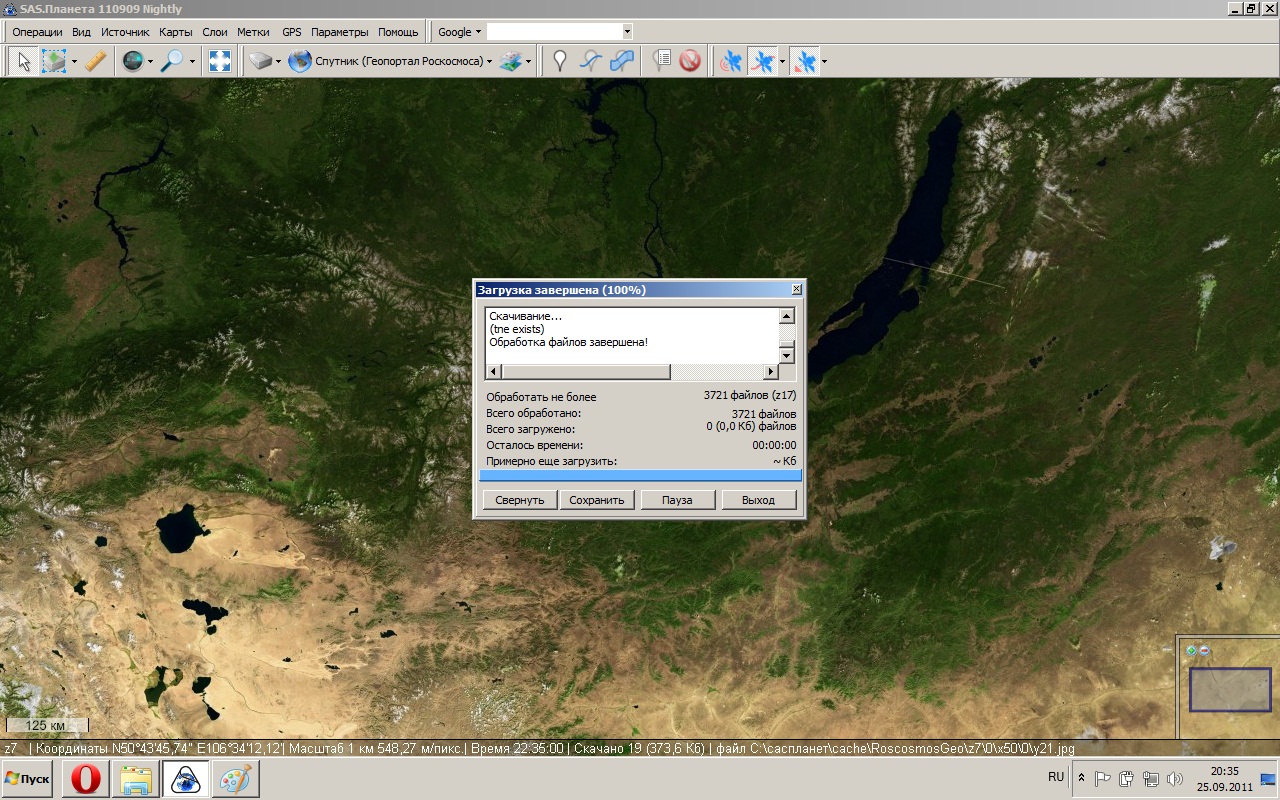The height and width of the screenshot is (800, 1280).
Task: Toggle the GPS track recording button
Action: tap(762, 62)
